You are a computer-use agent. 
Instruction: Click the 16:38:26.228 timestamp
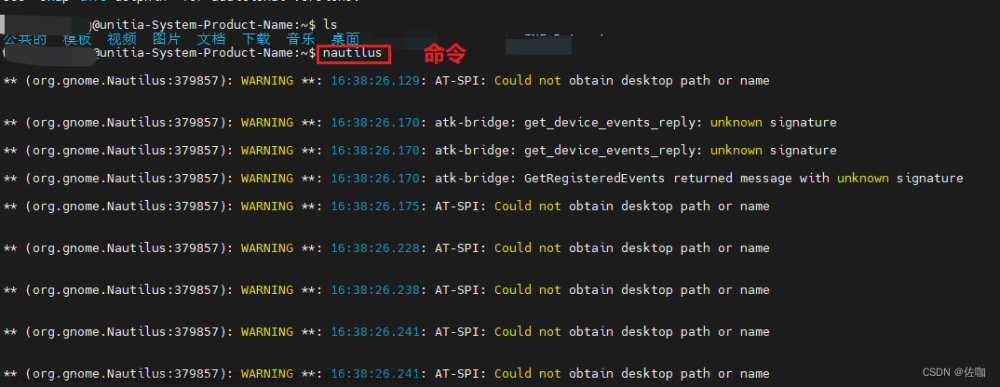pyautogui.click(x=375, y=247)
